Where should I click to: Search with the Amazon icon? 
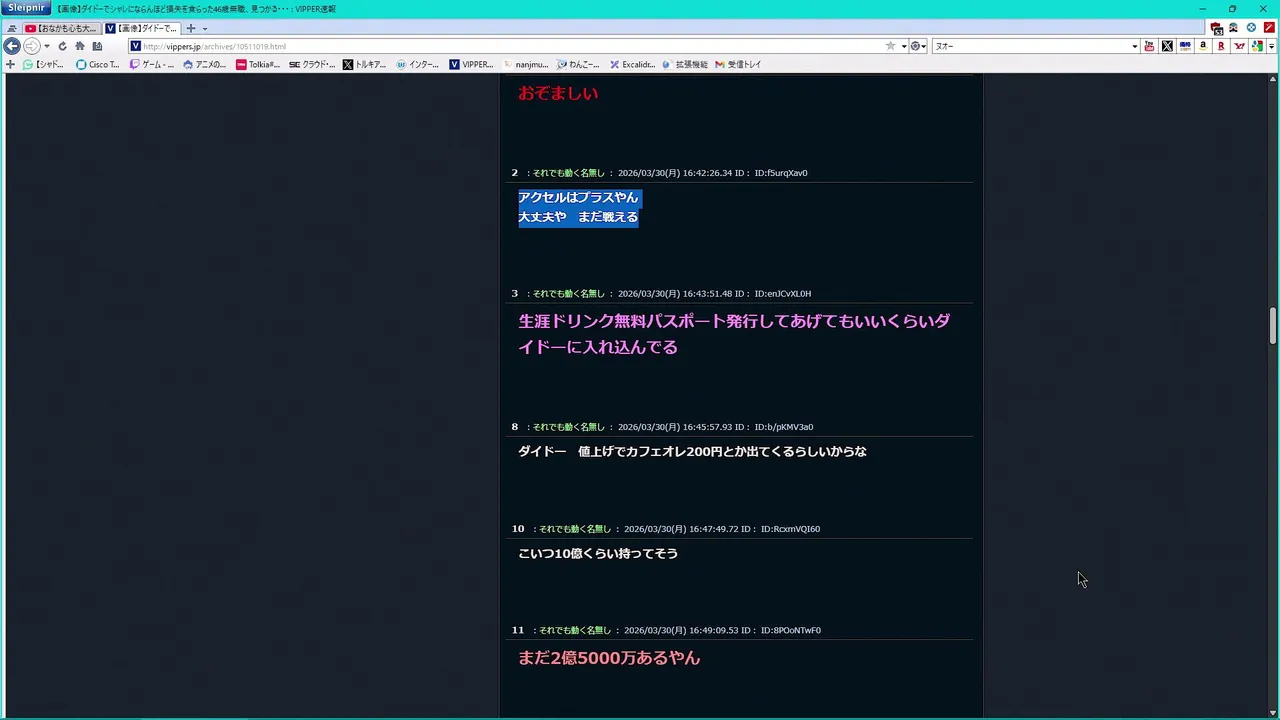tap(1203, 46)
